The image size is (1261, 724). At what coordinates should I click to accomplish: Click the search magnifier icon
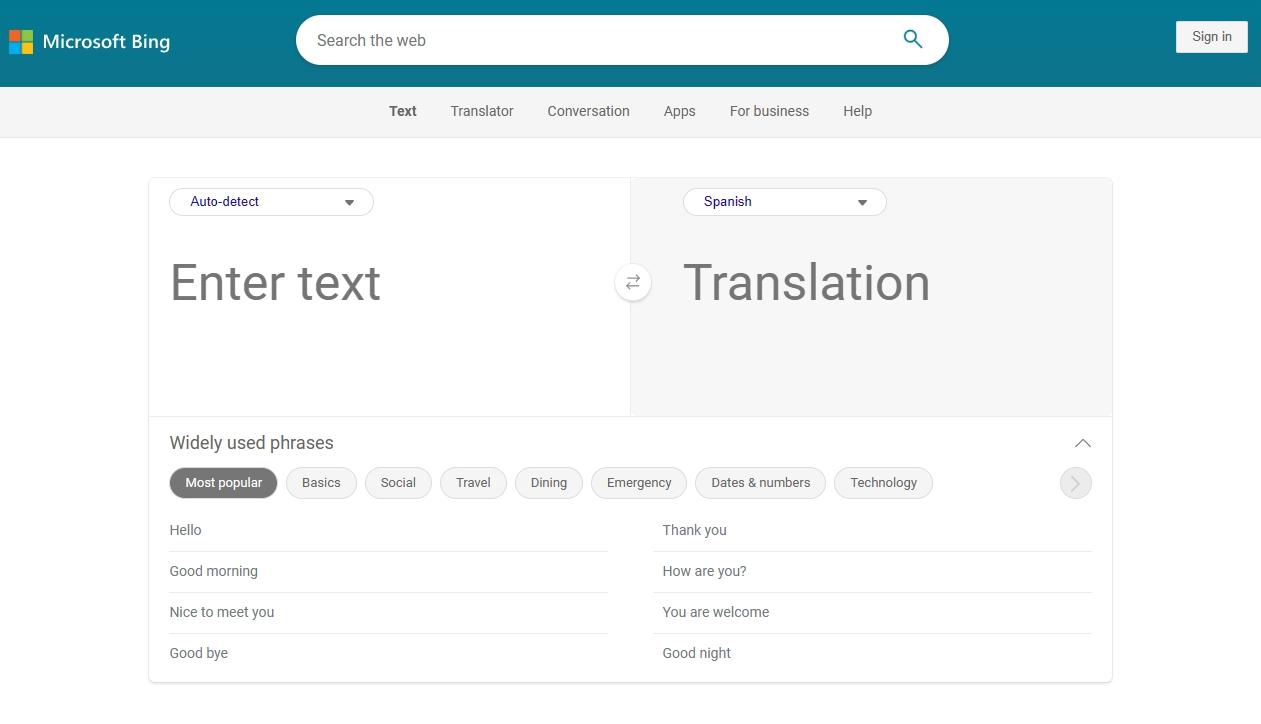click(912, 40)
